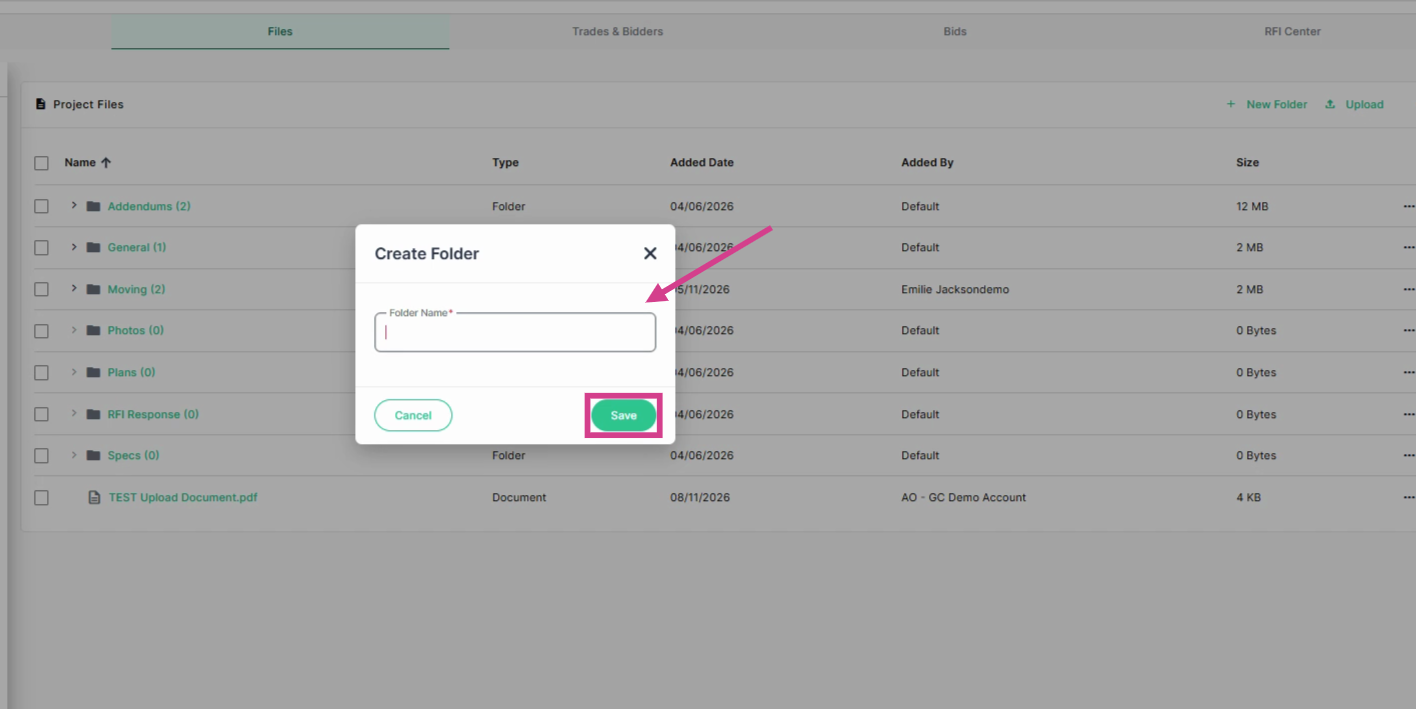Close the Create Folder dialog with X
The image size is (1416, 709).
point(650,254)
